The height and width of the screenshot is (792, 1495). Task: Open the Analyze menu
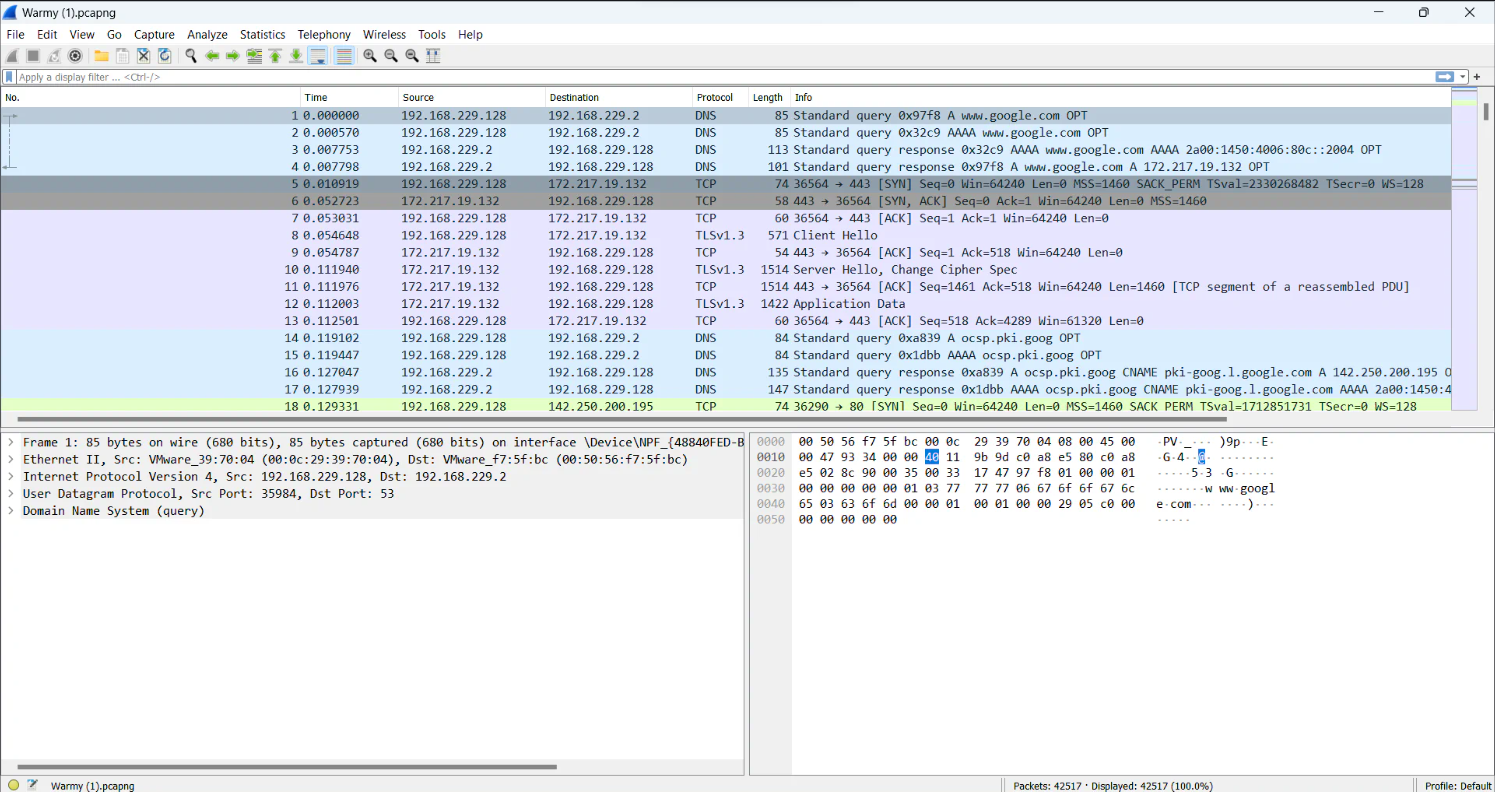pyautogui.click(x=207, y=34)
